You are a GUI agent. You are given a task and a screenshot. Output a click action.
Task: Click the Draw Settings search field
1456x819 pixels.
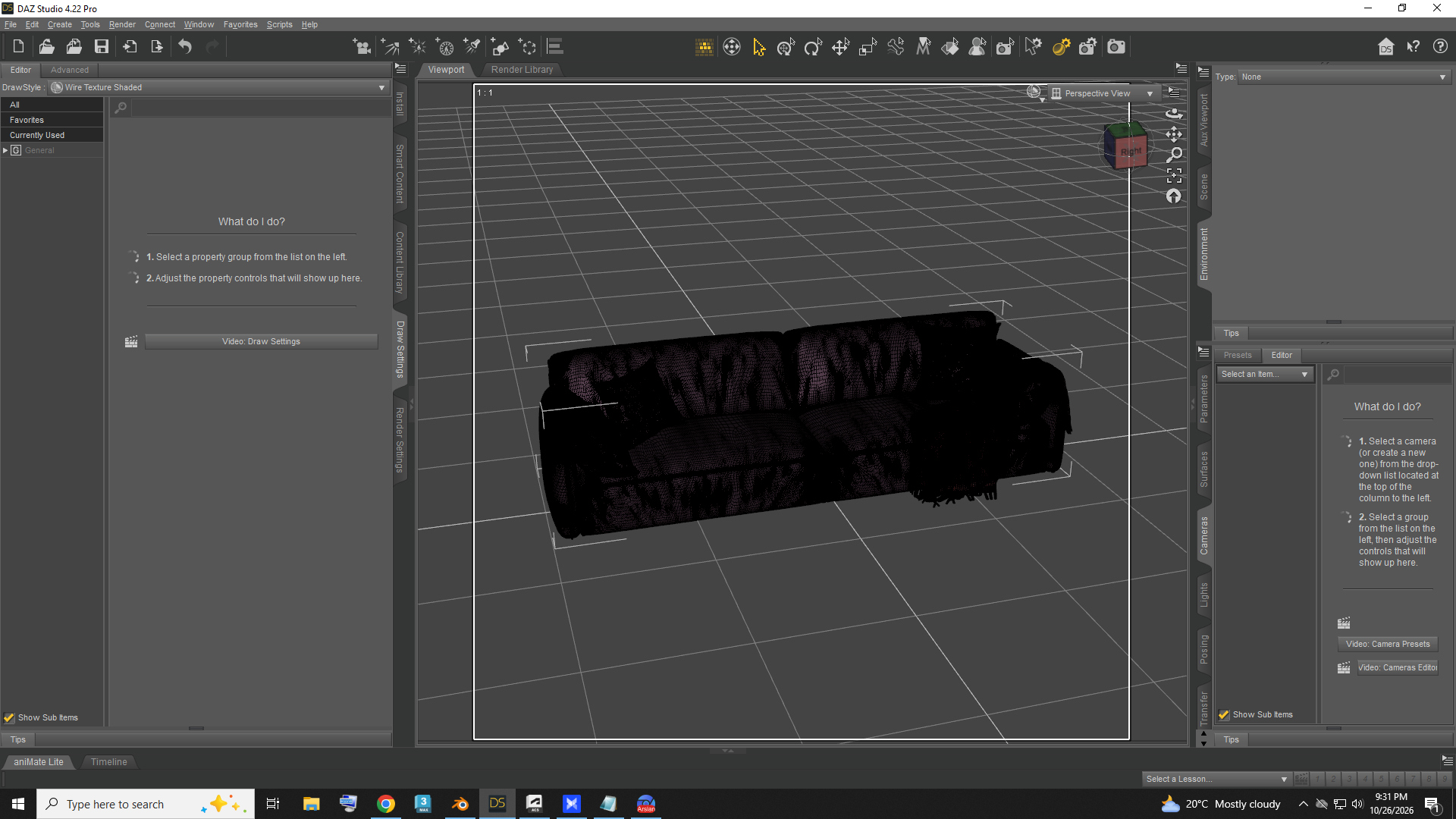point(260,108)
